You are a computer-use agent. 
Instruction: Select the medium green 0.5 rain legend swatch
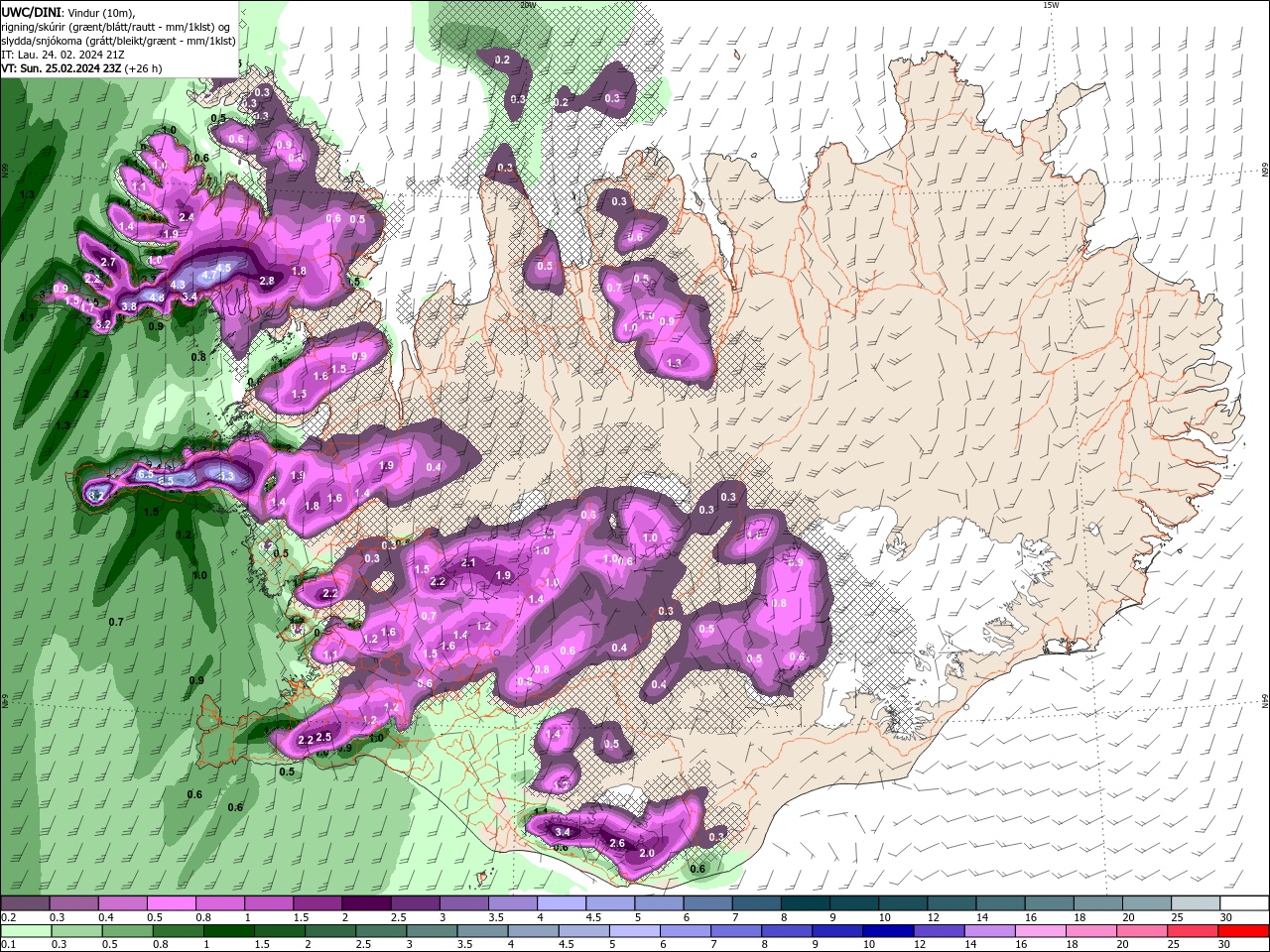click(x=127, y=931)
